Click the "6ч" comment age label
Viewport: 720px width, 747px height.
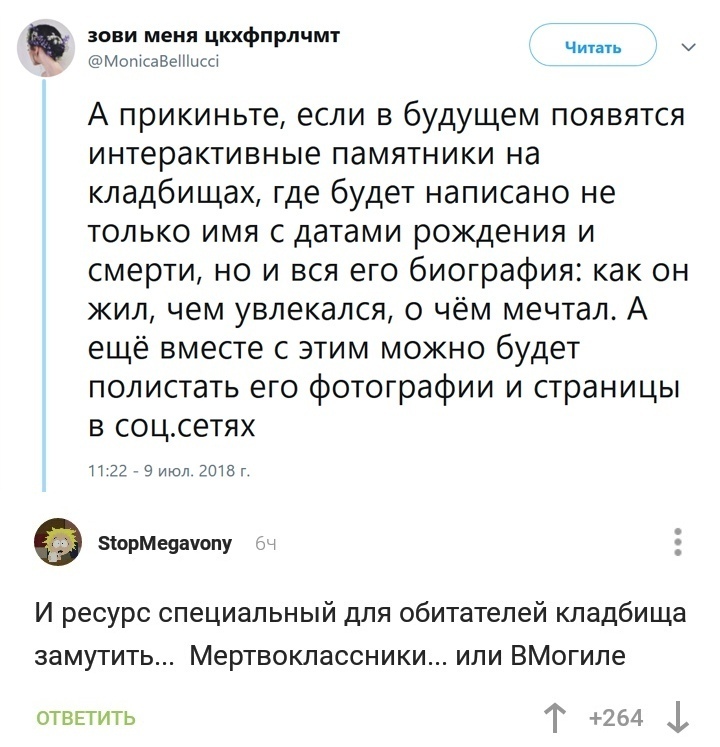(266, 545)
